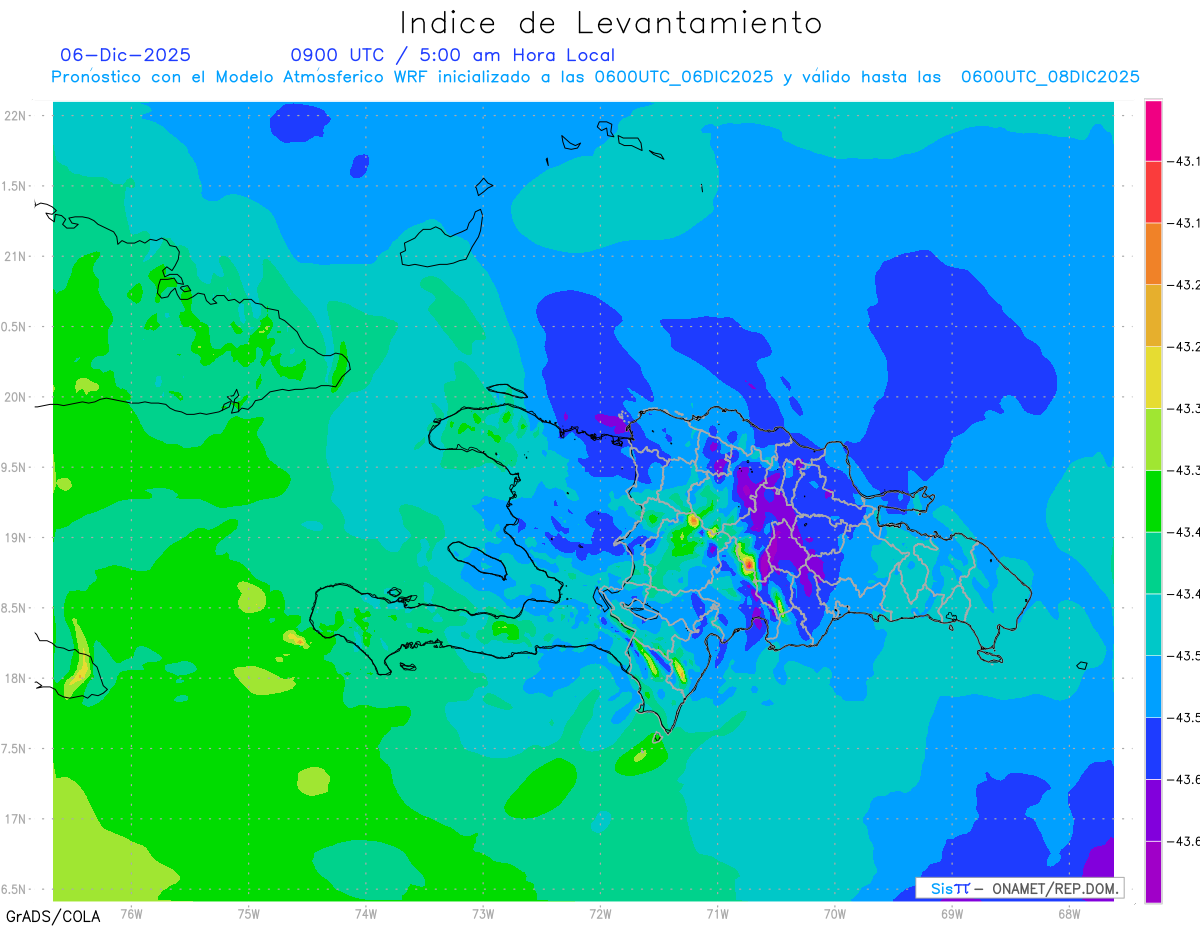Click the "6.5N" latitude label
This screenshot has height=927, width=1200.
point(15,889)
